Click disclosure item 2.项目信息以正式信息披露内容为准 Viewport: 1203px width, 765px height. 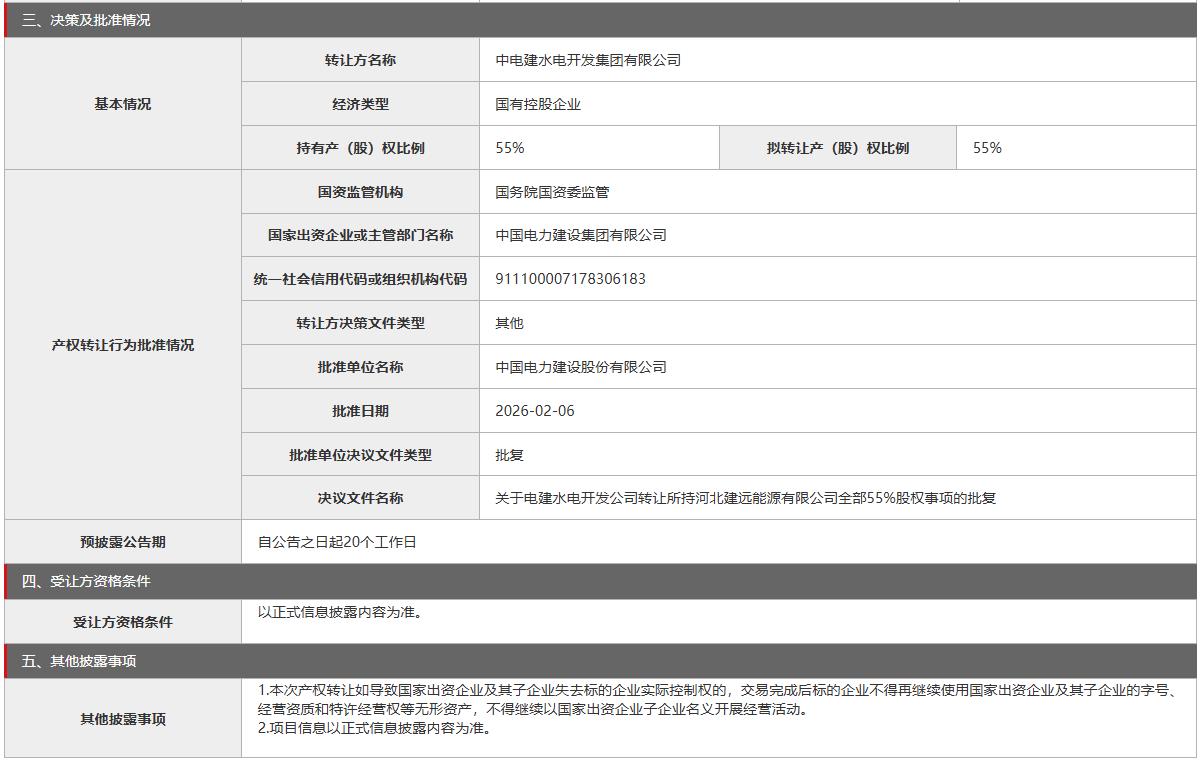click(x=375, y=728)
